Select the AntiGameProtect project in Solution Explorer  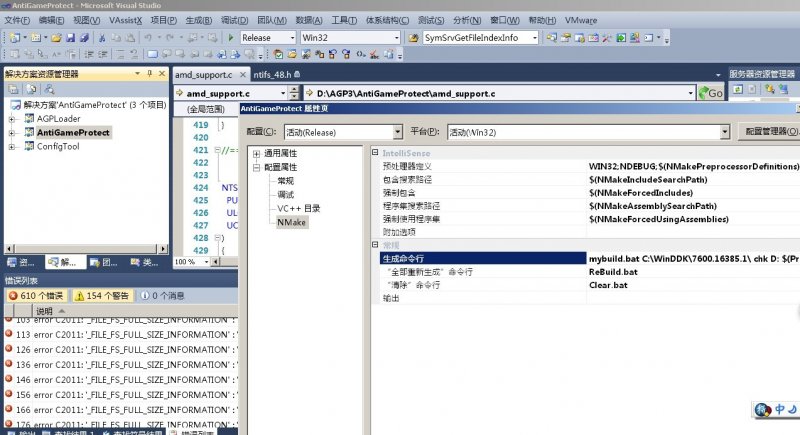click(x=73, y=133)
